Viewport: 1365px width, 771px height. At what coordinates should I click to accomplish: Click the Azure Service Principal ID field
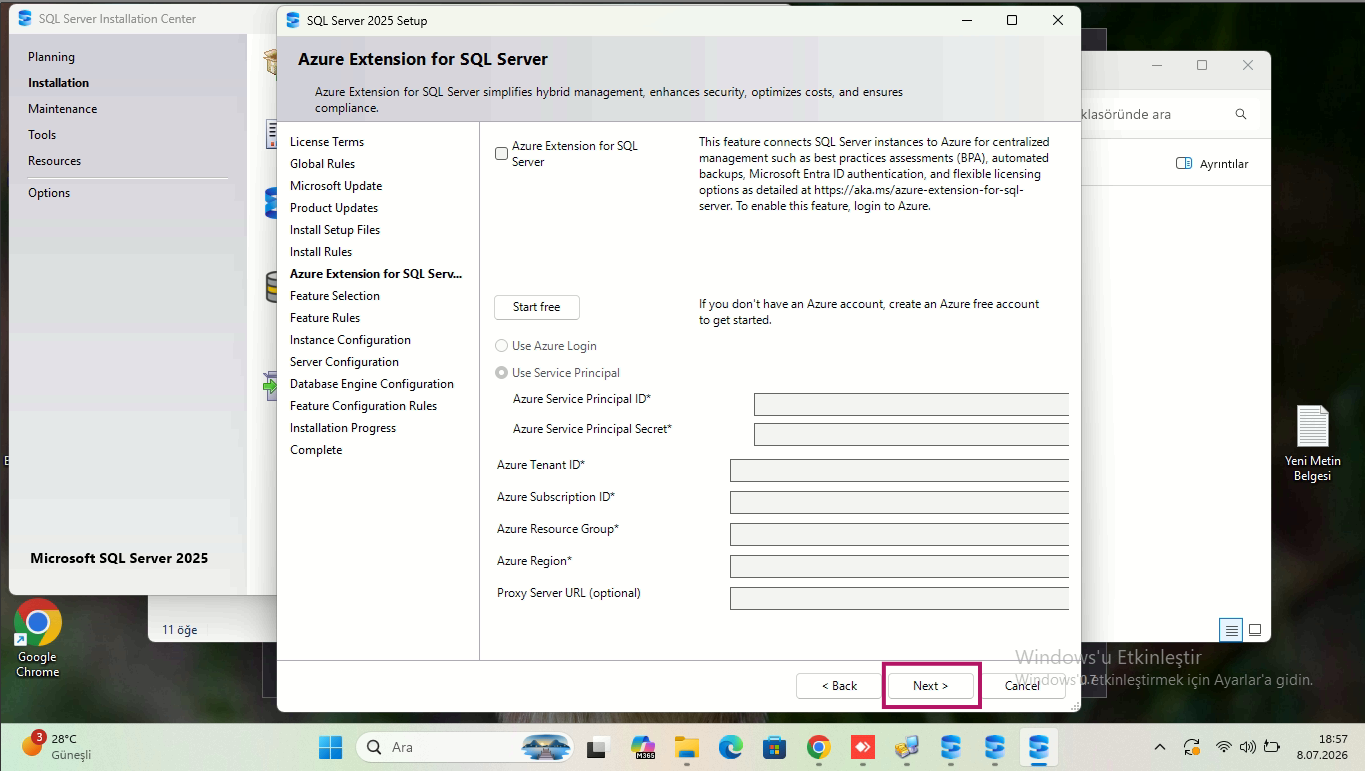(911, 404)
